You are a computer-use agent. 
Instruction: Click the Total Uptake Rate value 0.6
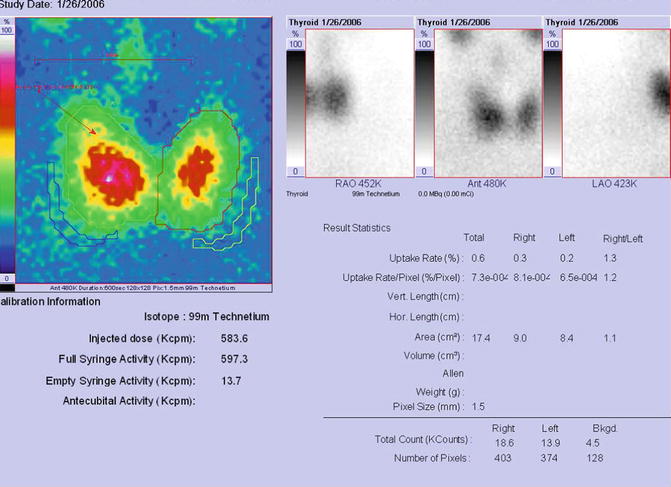tap(477, 258)
